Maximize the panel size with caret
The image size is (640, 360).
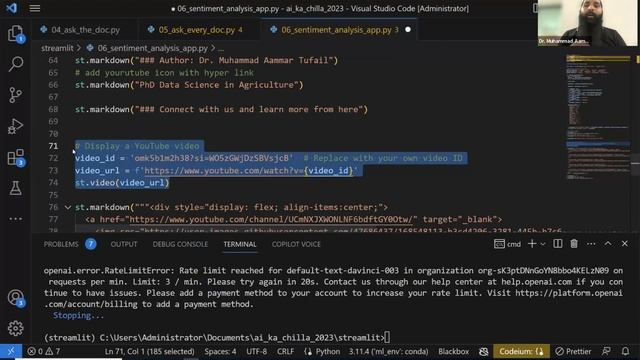tap(608, 244)
